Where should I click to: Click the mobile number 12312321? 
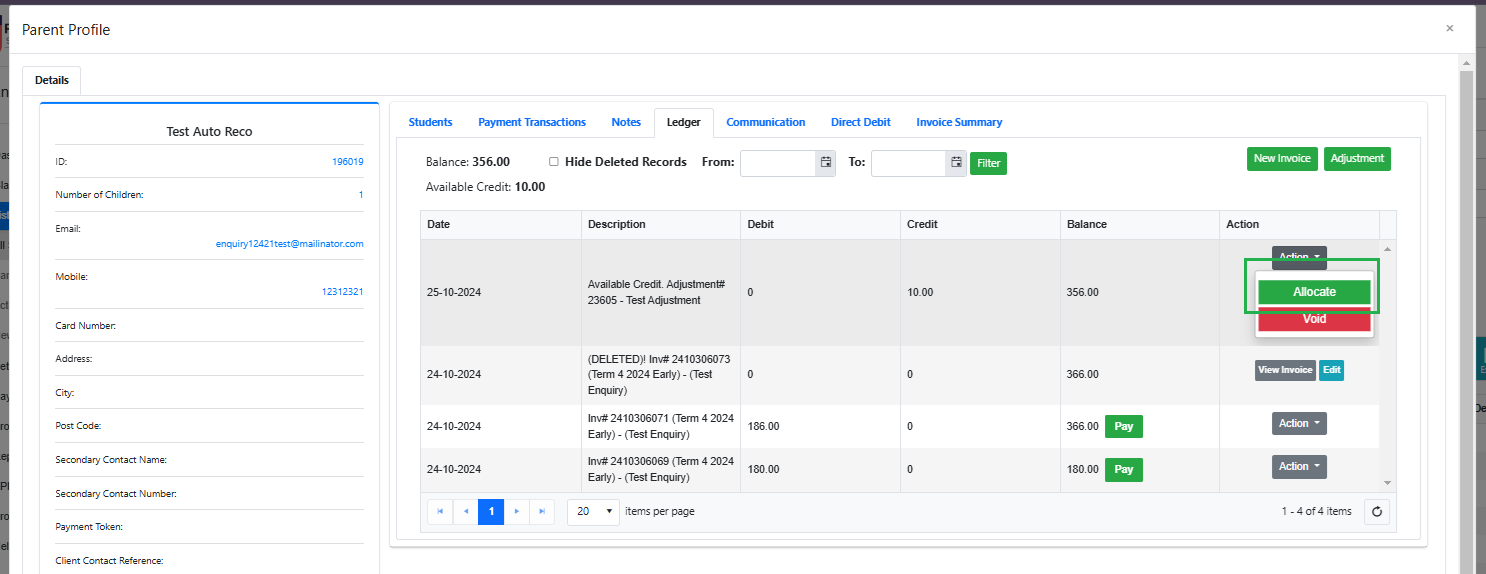pos(342,292)
